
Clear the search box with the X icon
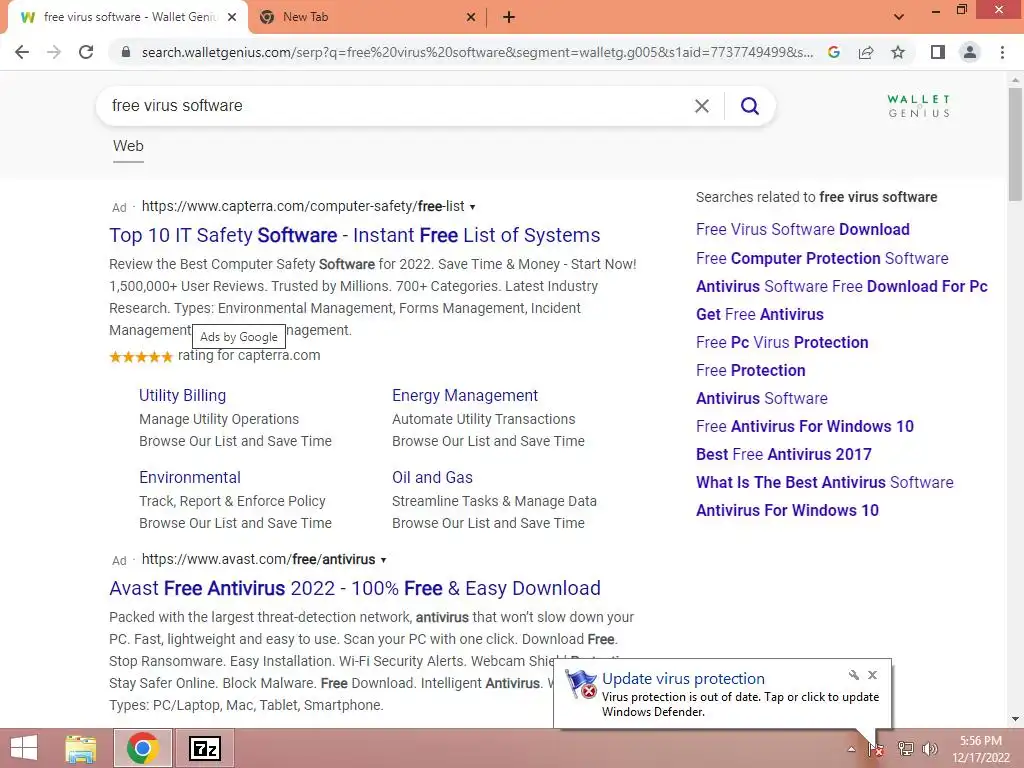702,106
